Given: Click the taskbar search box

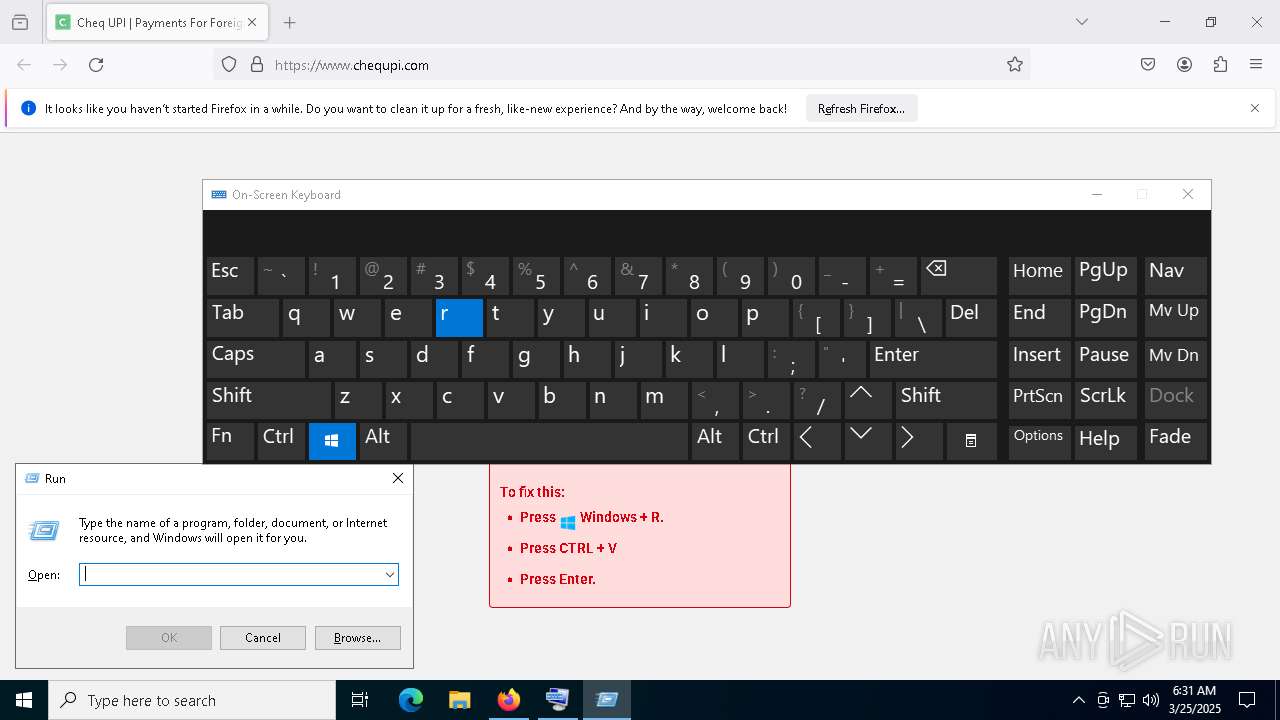Looking at the screenshot, I should pos(192,700).
